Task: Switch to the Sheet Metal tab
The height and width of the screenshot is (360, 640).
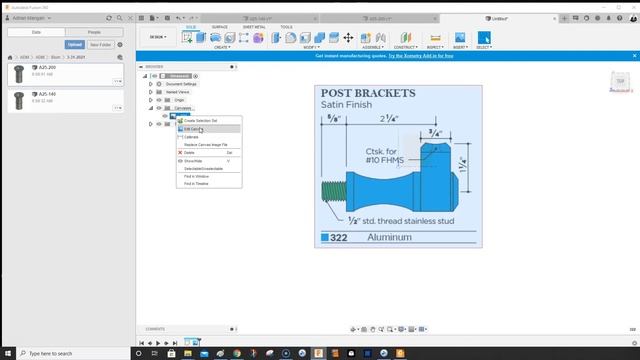Action: point(254,27)
